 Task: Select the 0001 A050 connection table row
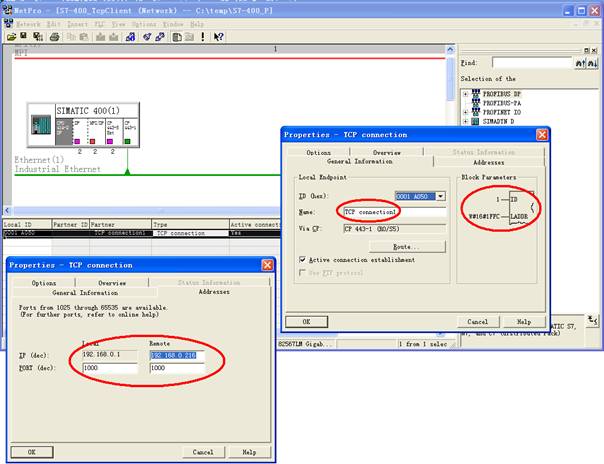(141, 233)
